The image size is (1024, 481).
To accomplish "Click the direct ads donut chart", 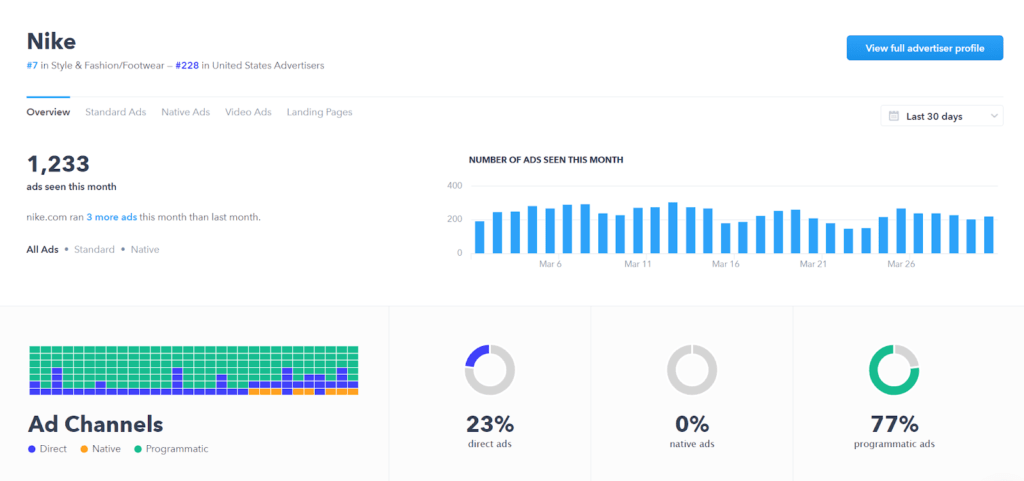I will [x=490, y=370].
